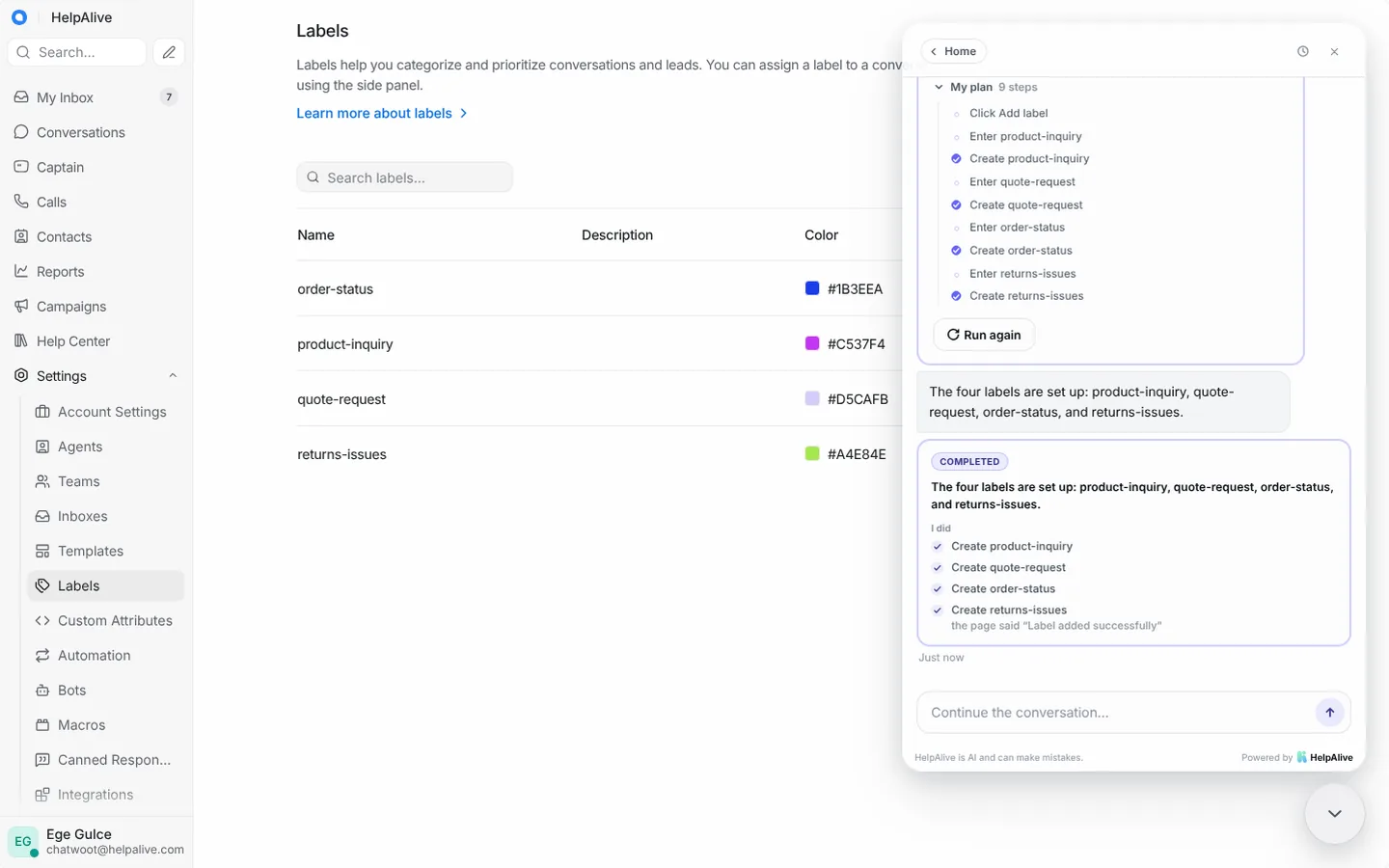Click the product-inquiry magenta color swatch

point(812,343)
